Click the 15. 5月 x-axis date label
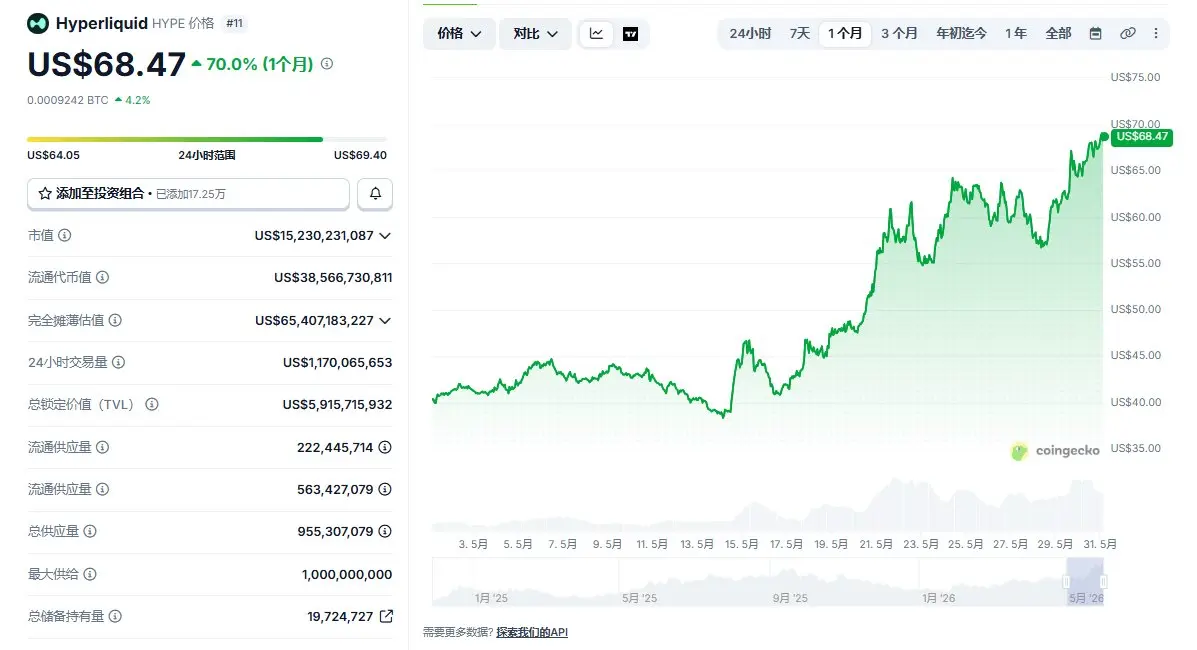 [741, 545]
